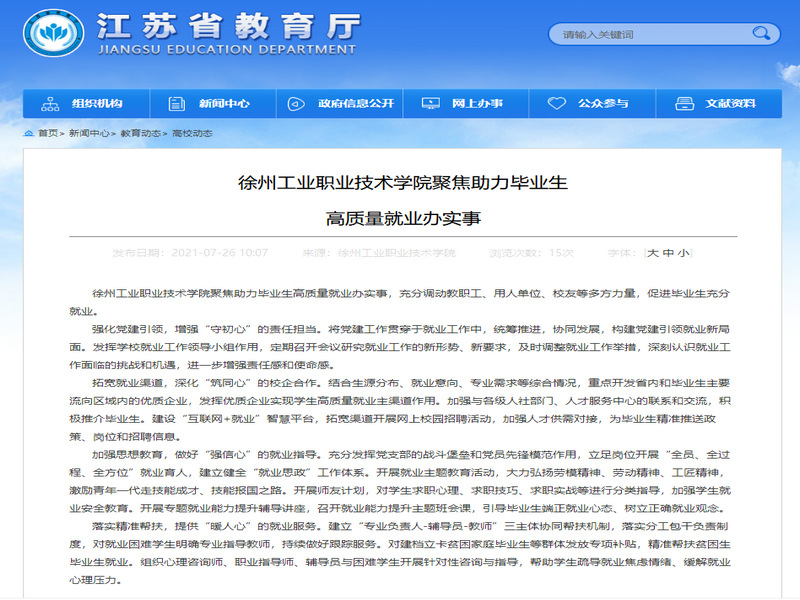Click the keyword search input field
The height and width of the screenshot is (600, 800).
tap(630, 34)
